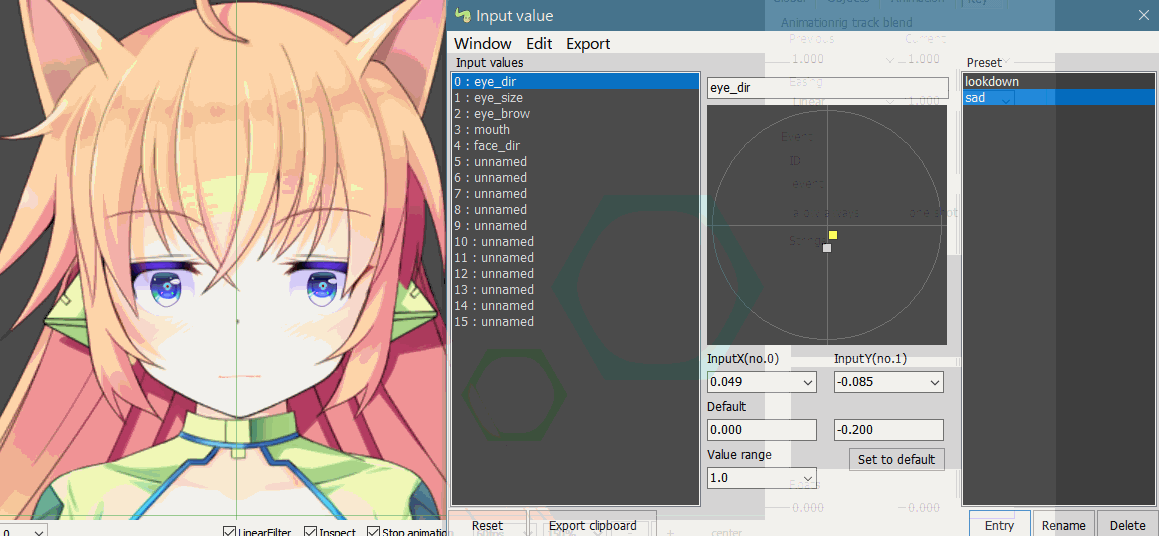This screenshot has width=1159, height=536.
Task: Click the Delete preset button
Action: pos(1127,524)
